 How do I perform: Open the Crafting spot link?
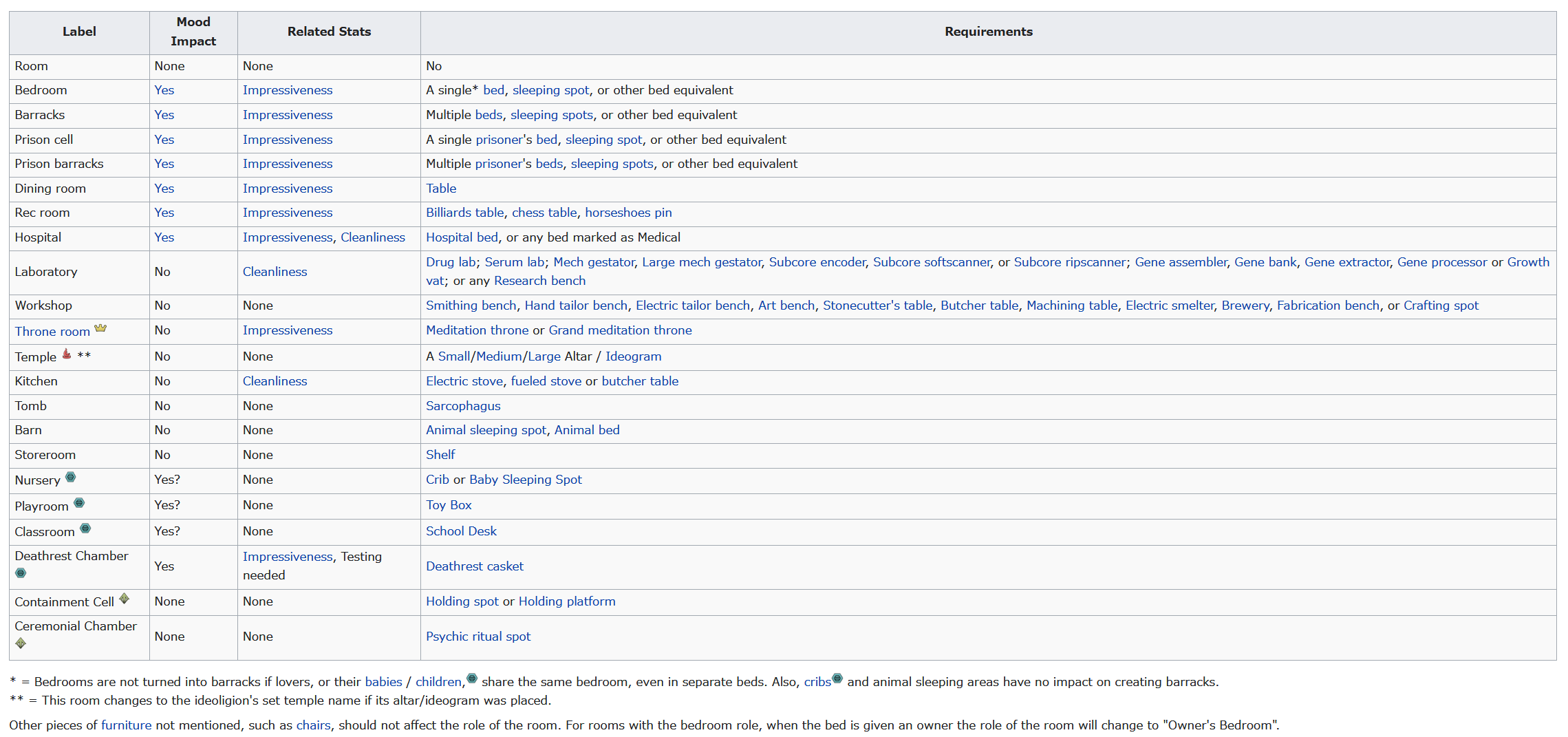(x=1441, y=306)
